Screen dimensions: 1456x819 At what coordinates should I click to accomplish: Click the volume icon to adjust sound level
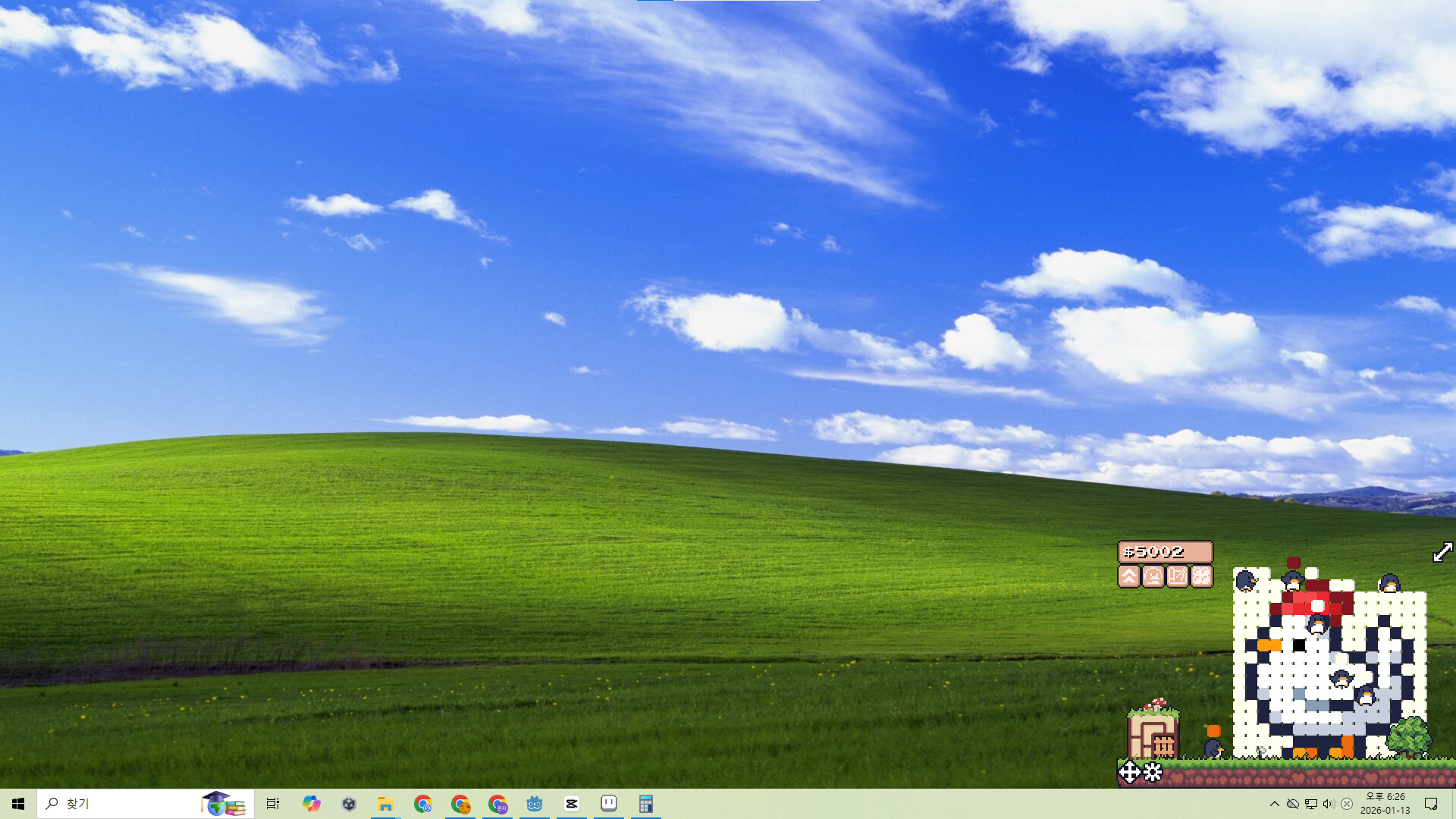point(1329,803)
